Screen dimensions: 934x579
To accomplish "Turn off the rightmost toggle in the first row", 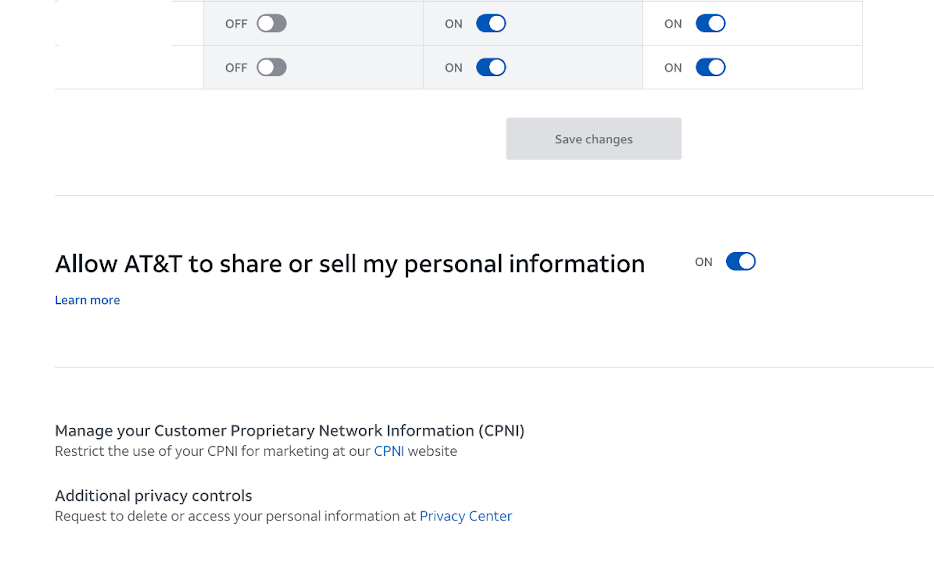I will click(710, 22).
